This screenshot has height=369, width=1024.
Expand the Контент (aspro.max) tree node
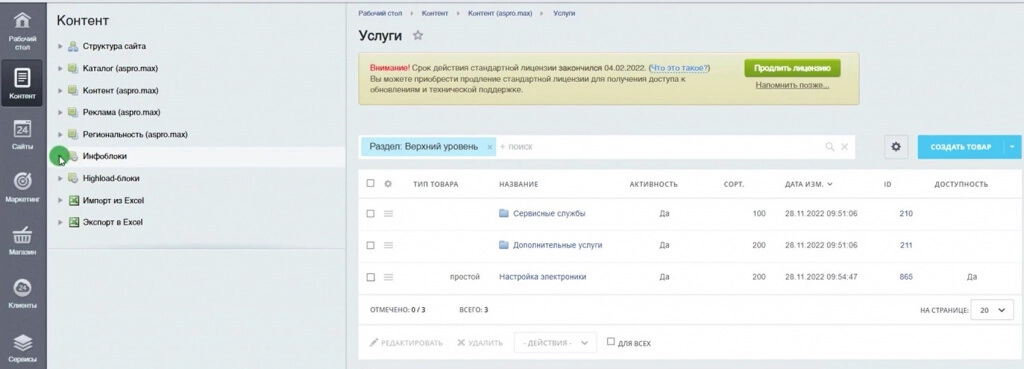click(60, 90)
